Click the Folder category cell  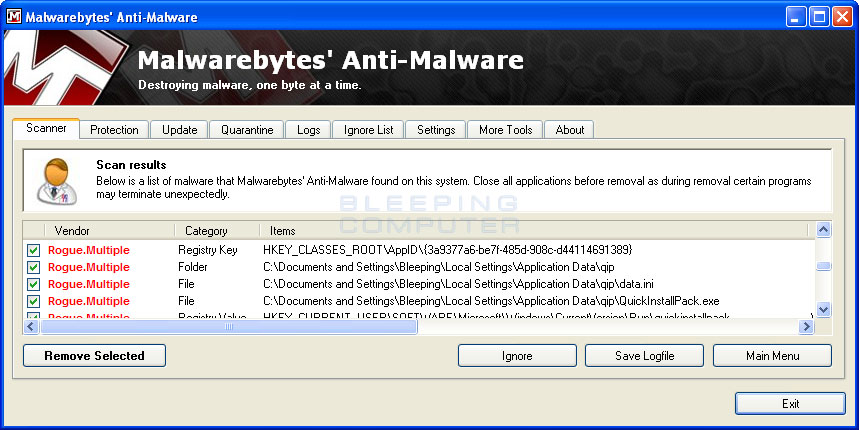pyautogui.click(x=193, y=267)
